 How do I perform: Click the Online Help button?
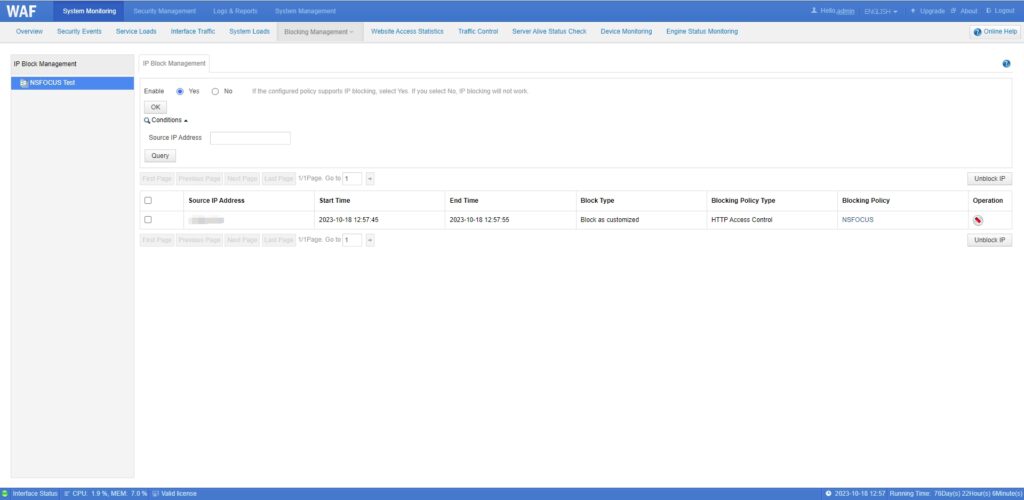click(995, 32)
